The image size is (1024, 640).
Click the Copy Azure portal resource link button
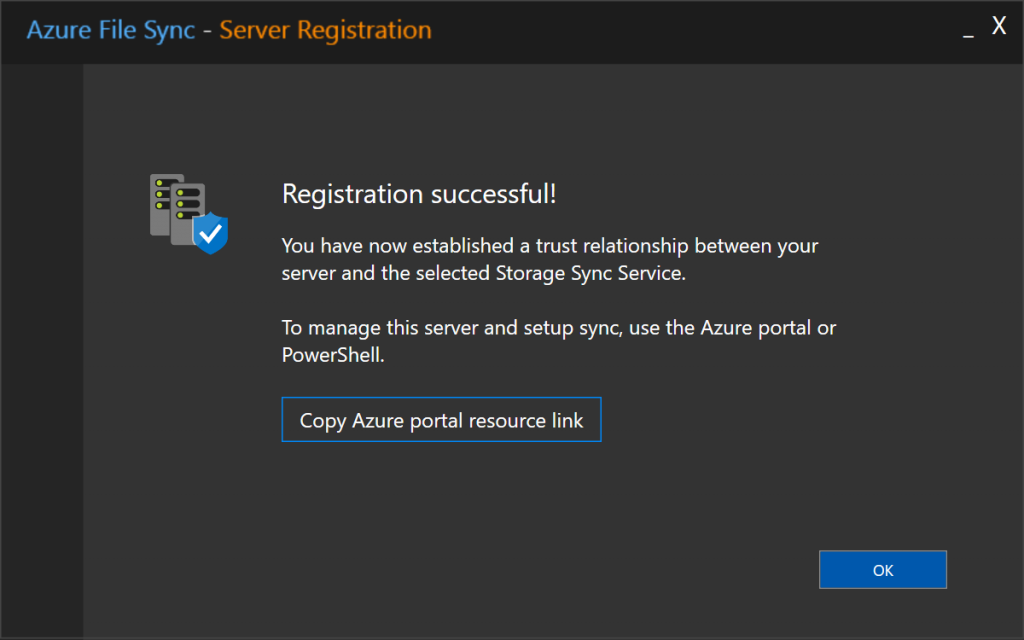pos(441,421)
